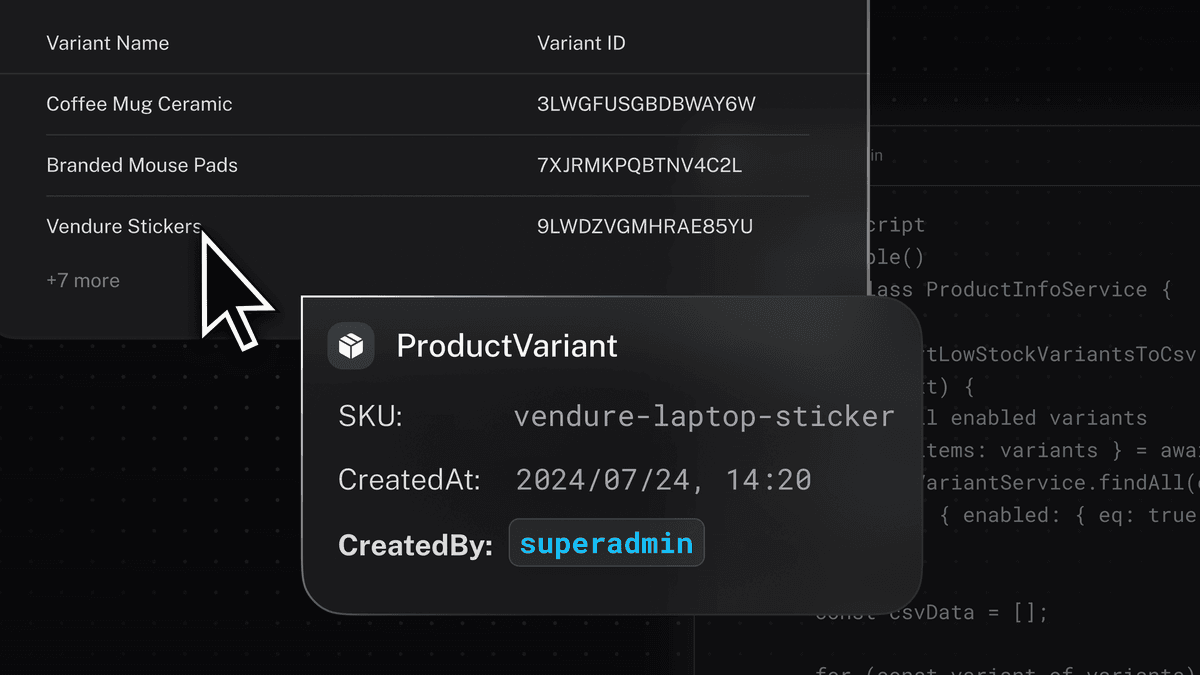The height and width of the screenshot is (675, 1200).
Task: Click the CreatedAt label
Action: (409, 480)
